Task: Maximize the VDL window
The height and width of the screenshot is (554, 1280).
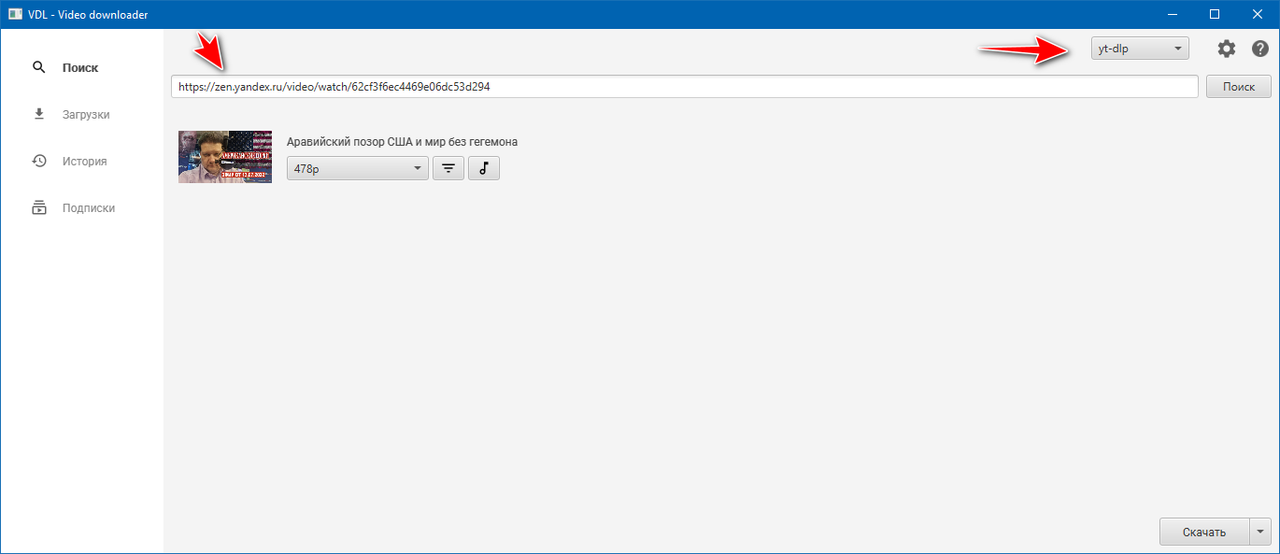Action: pyautogui.click(x=1214, y=14)
